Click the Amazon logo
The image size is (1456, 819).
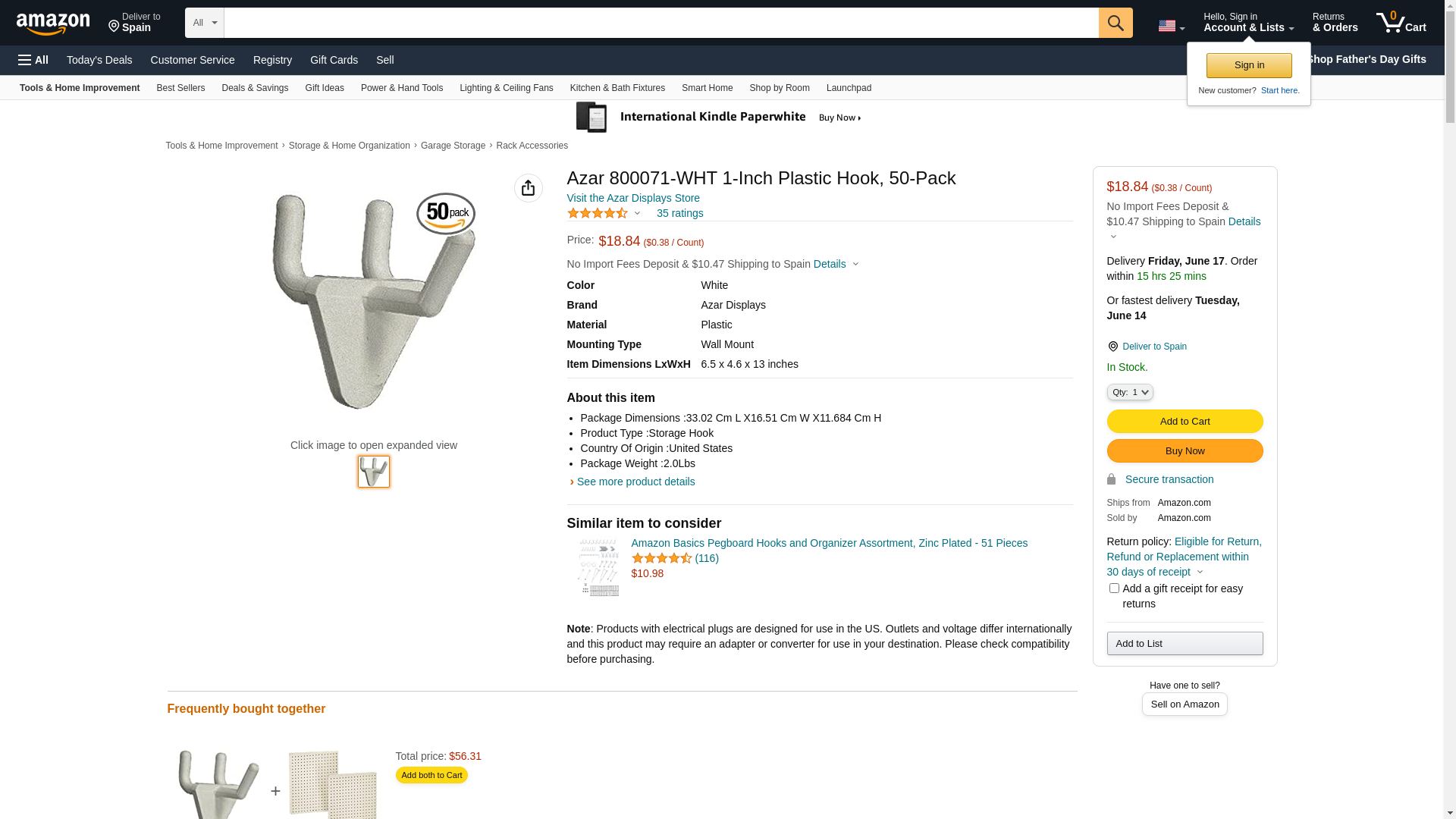click(x=53, y=24)
